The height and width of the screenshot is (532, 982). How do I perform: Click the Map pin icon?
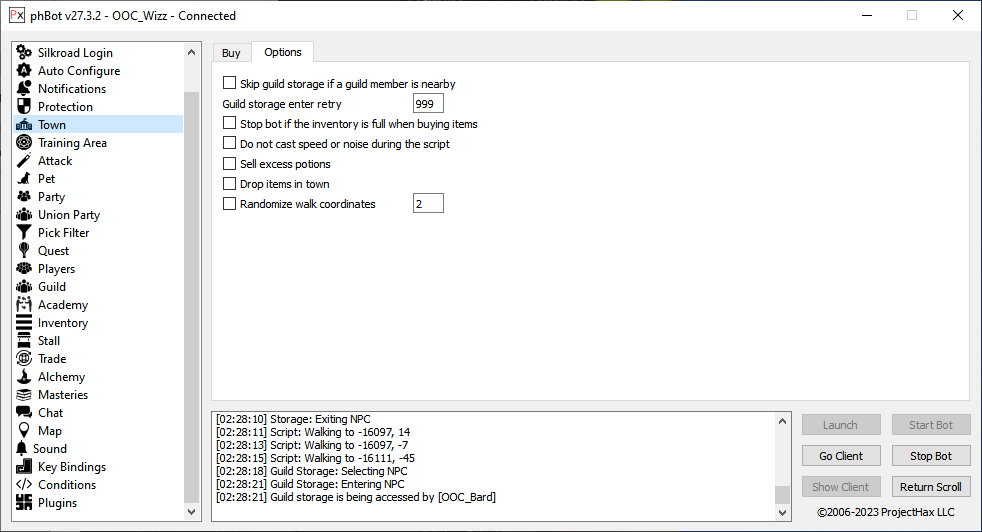25,431
